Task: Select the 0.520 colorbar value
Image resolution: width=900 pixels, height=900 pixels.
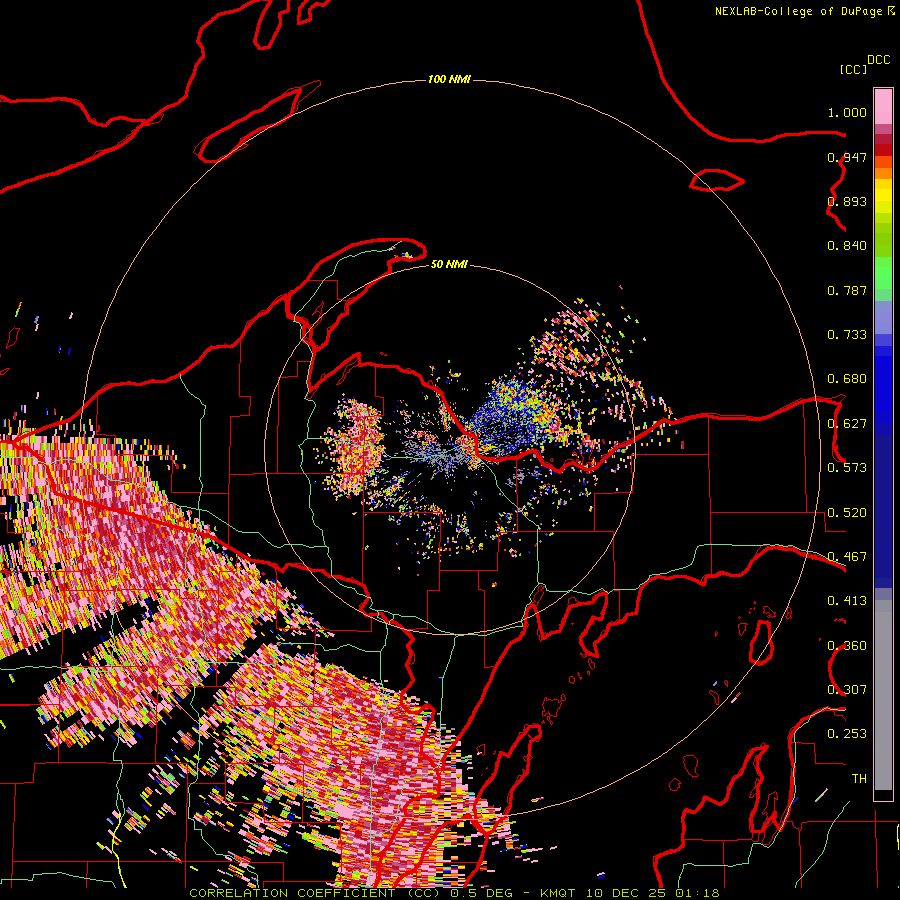Action: [x=847, y=513]
